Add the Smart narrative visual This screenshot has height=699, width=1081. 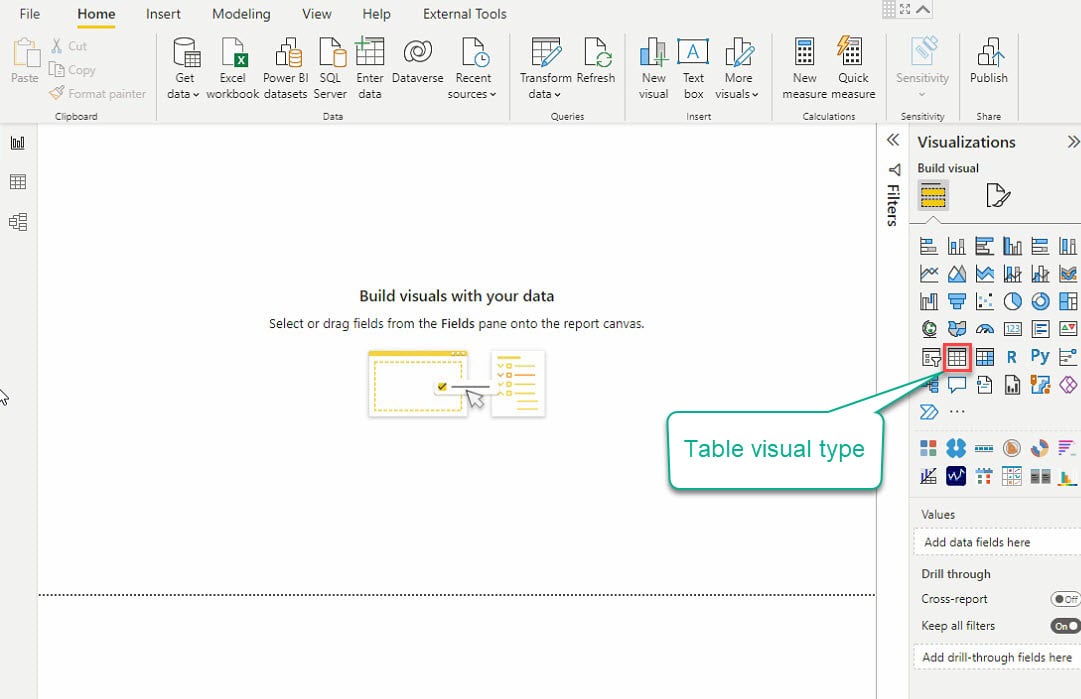click(984, 385)
